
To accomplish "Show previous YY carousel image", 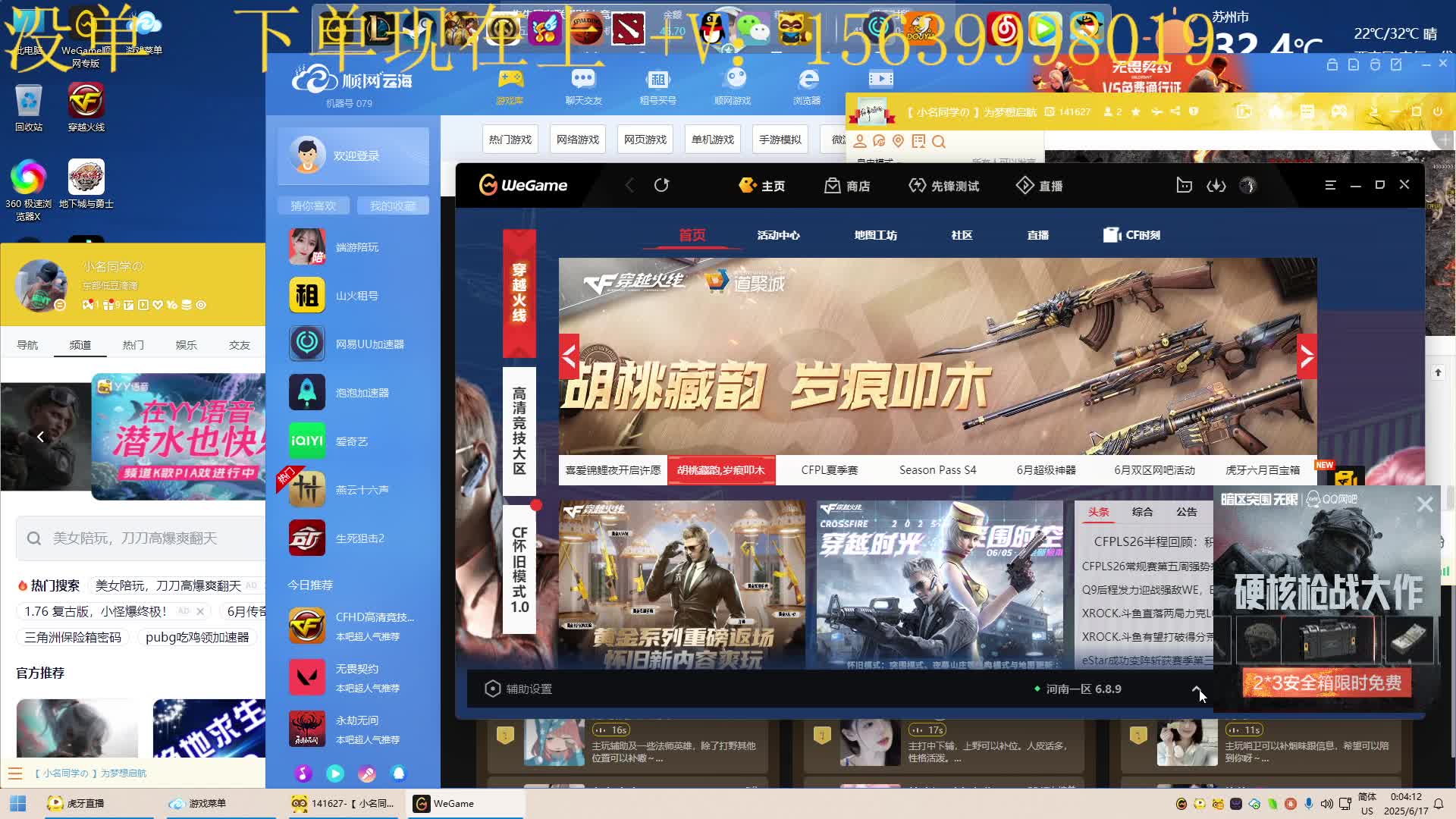I will (x=40, y=436).
